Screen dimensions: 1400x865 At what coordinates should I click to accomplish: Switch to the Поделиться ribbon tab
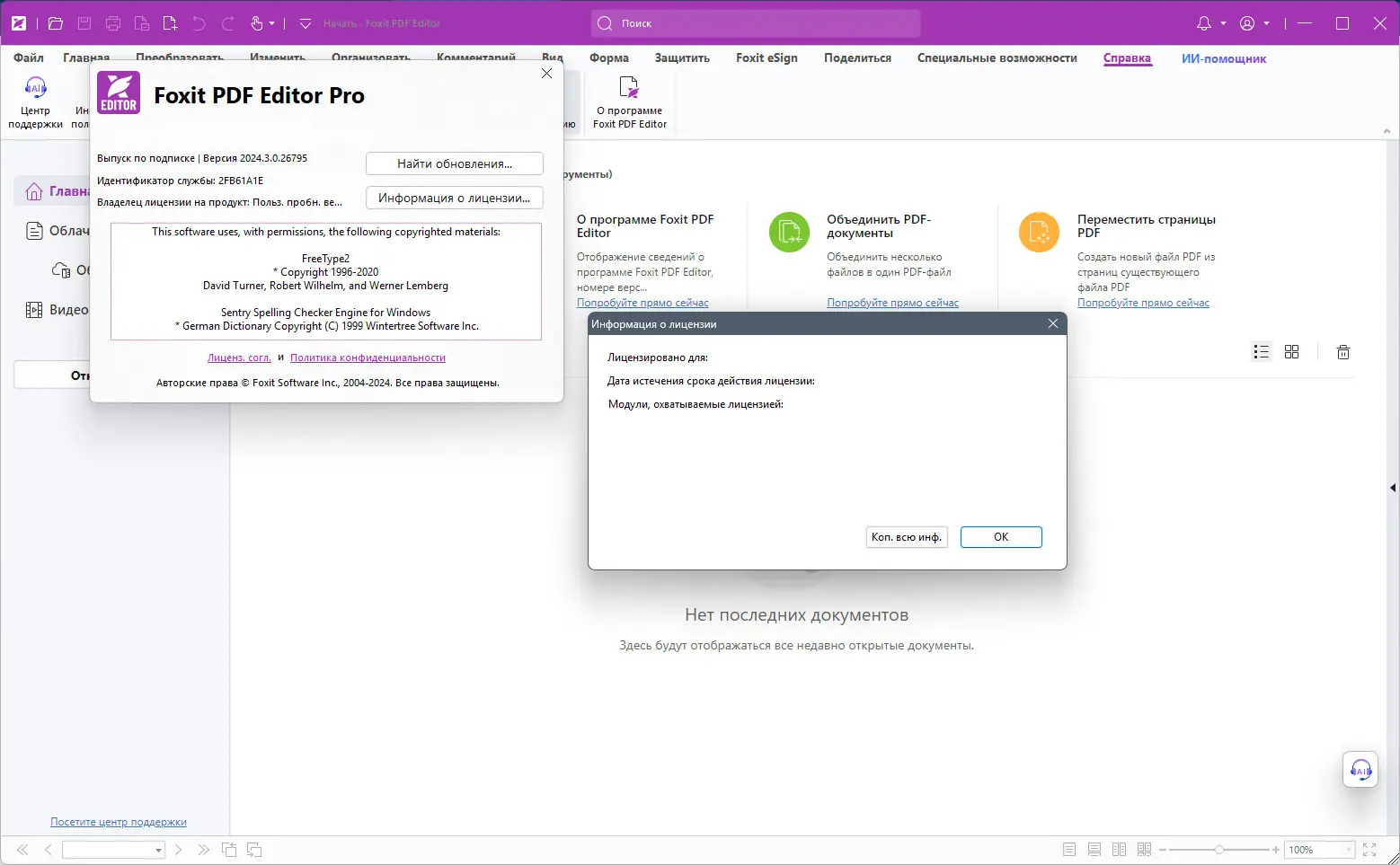(857, 57)
